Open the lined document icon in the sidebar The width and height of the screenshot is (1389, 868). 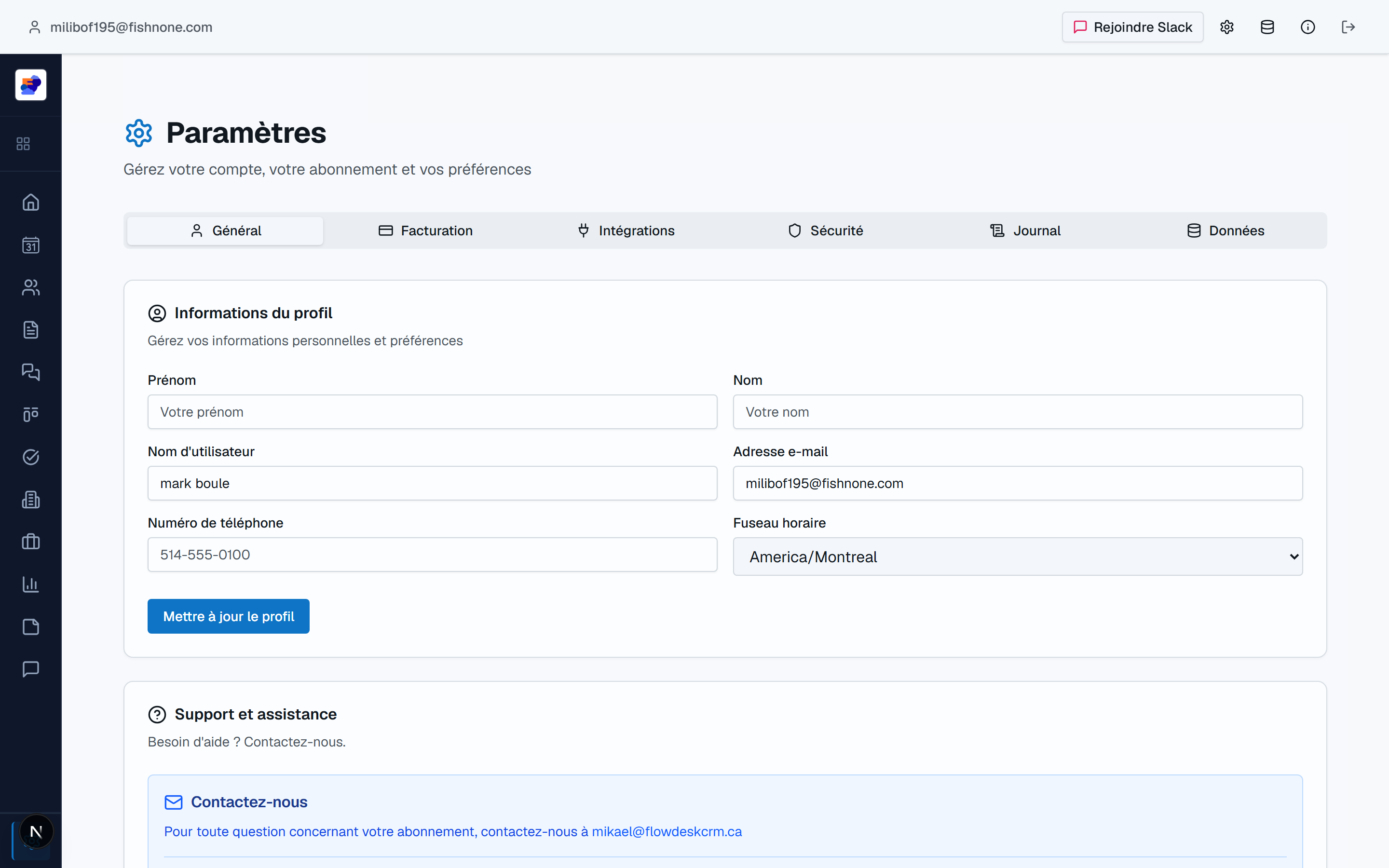pos(31,329)
